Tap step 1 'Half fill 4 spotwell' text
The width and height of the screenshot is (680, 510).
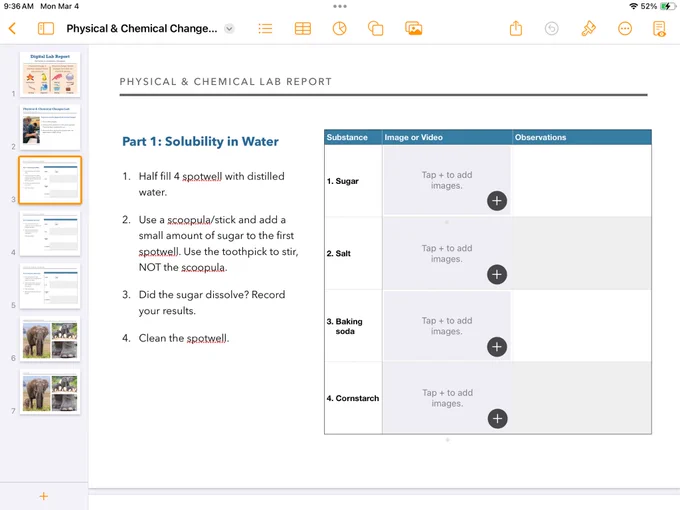pos(212,184)
